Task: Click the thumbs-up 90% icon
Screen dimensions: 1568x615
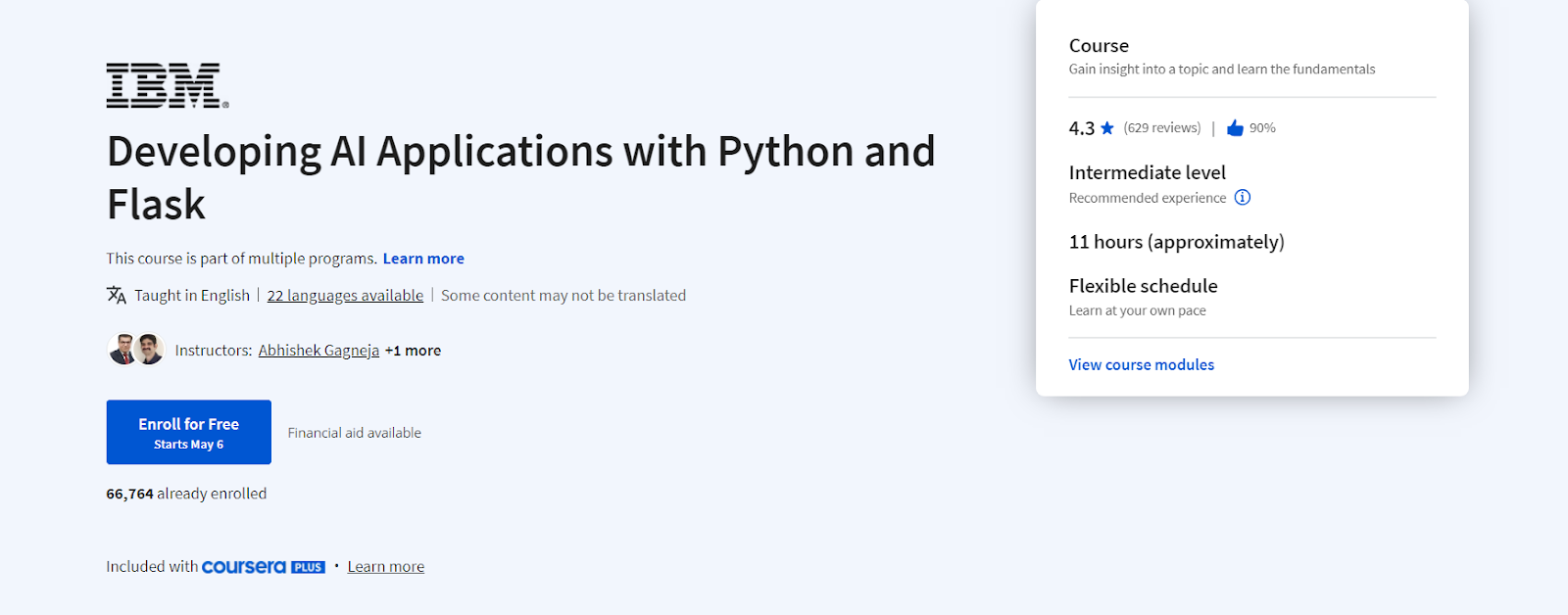Action: pos(1235,128)
